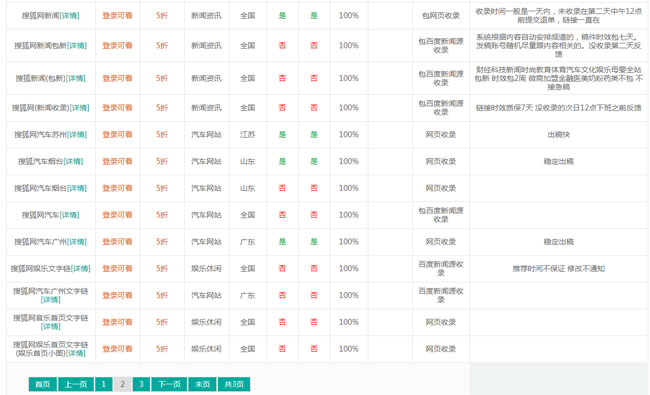Open 详情 link for 搜狐网(新闻收录)
This screenshot has height=395, width=650.
79,108
